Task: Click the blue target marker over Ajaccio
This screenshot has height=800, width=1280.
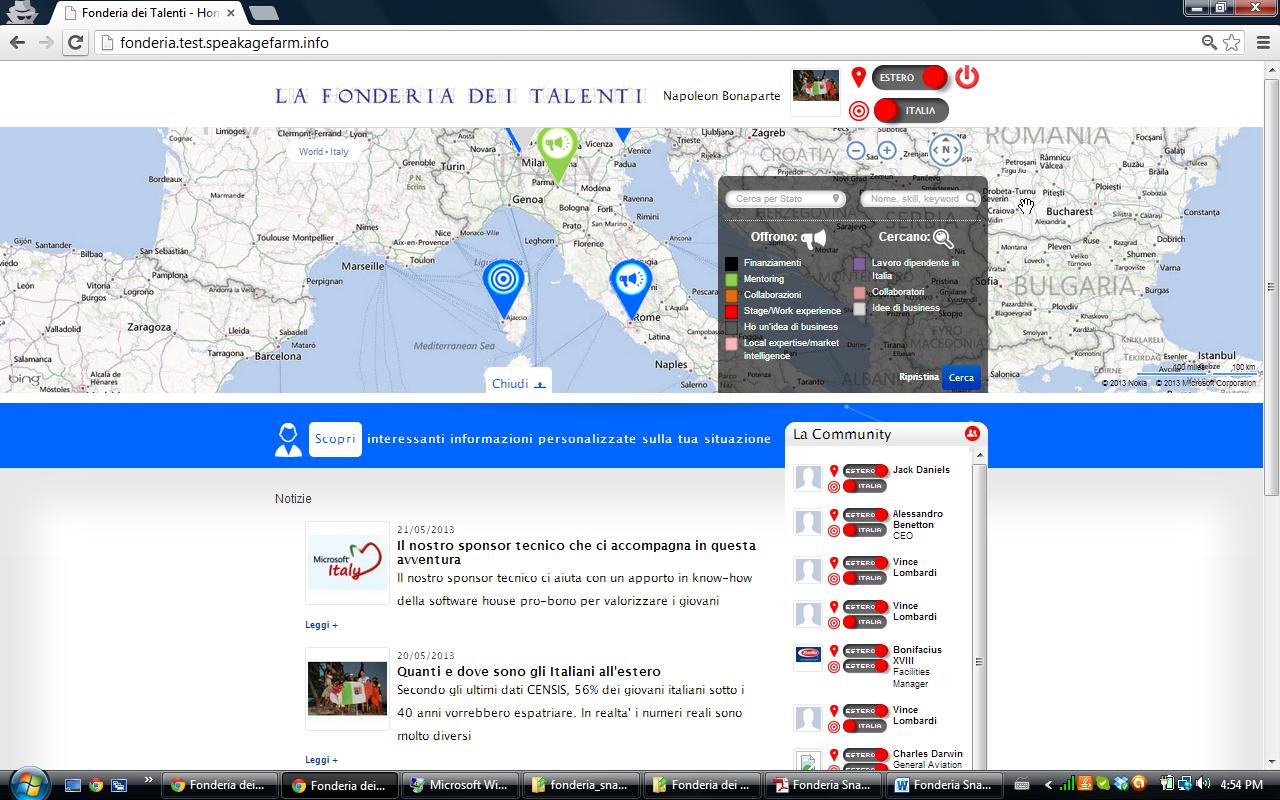Action: tap(503, 288)
